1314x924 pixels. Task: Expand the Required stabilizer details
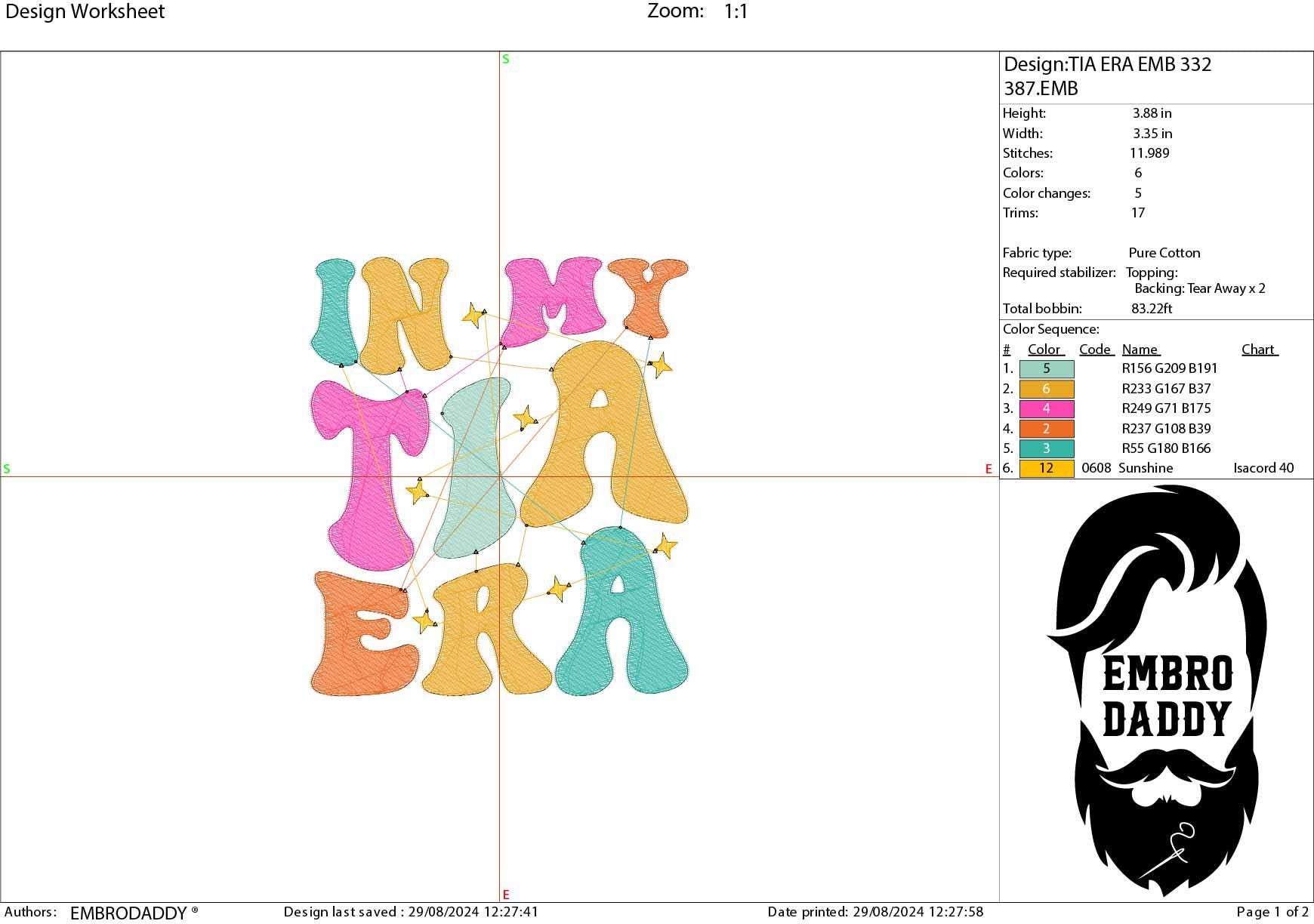click(x=1060, y=273)
